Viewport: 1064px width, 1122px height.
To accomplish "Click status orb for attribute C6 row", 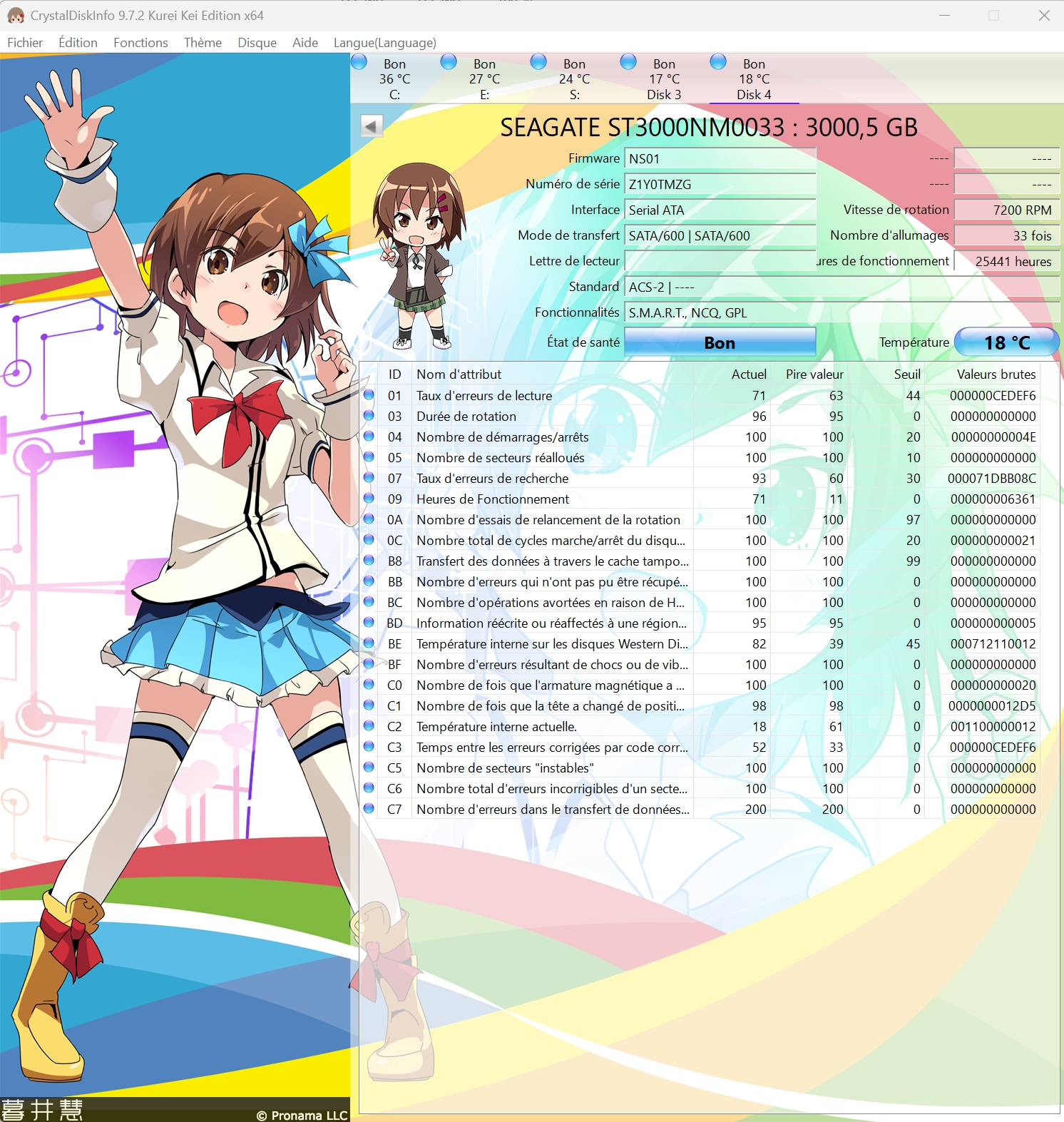I will (x=369, y=787).
